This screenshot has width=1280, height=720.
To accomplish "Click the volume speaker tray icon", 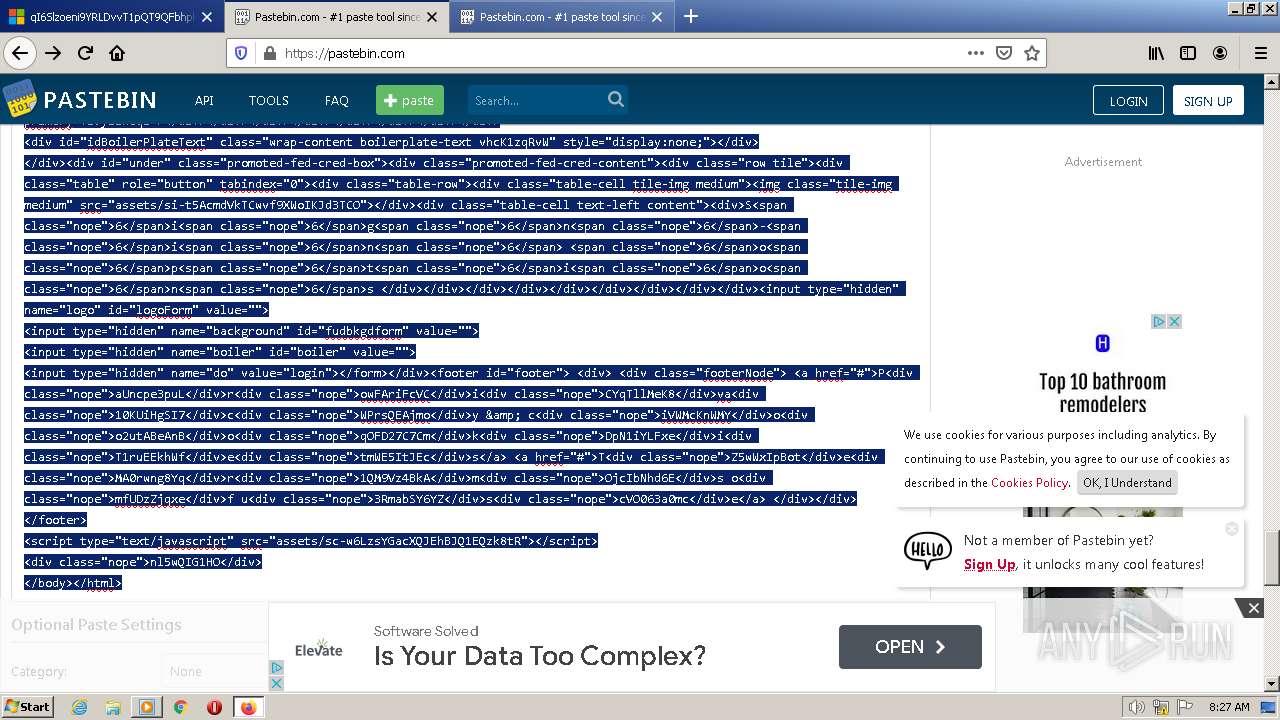I will pyautogui.click(x=1137, y=707).
